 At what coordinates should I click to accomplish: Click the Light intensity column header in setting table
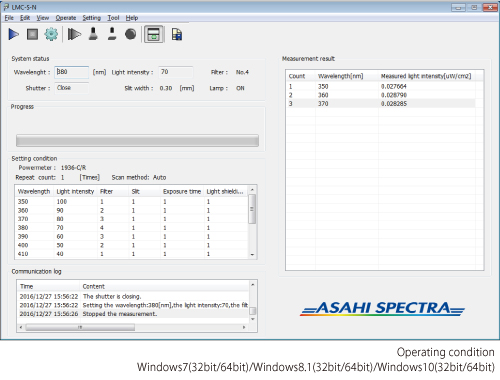(x=76, y=191)
